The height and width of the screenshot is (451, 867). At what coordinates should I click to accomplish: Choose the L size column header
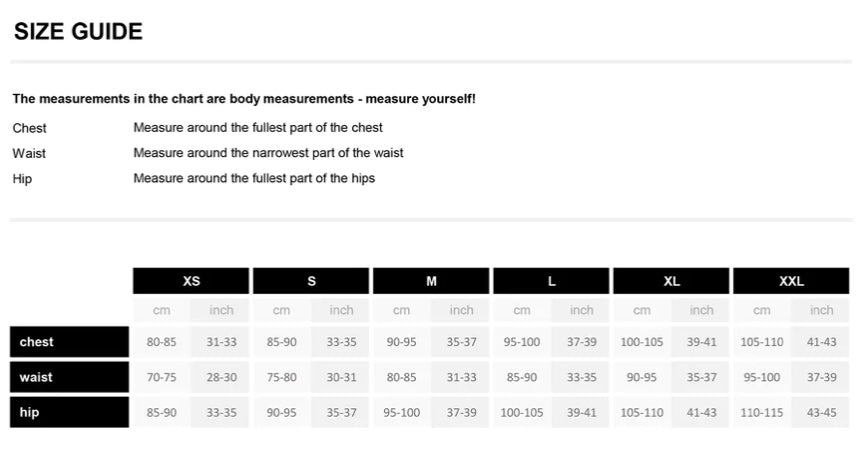(551, 281)
